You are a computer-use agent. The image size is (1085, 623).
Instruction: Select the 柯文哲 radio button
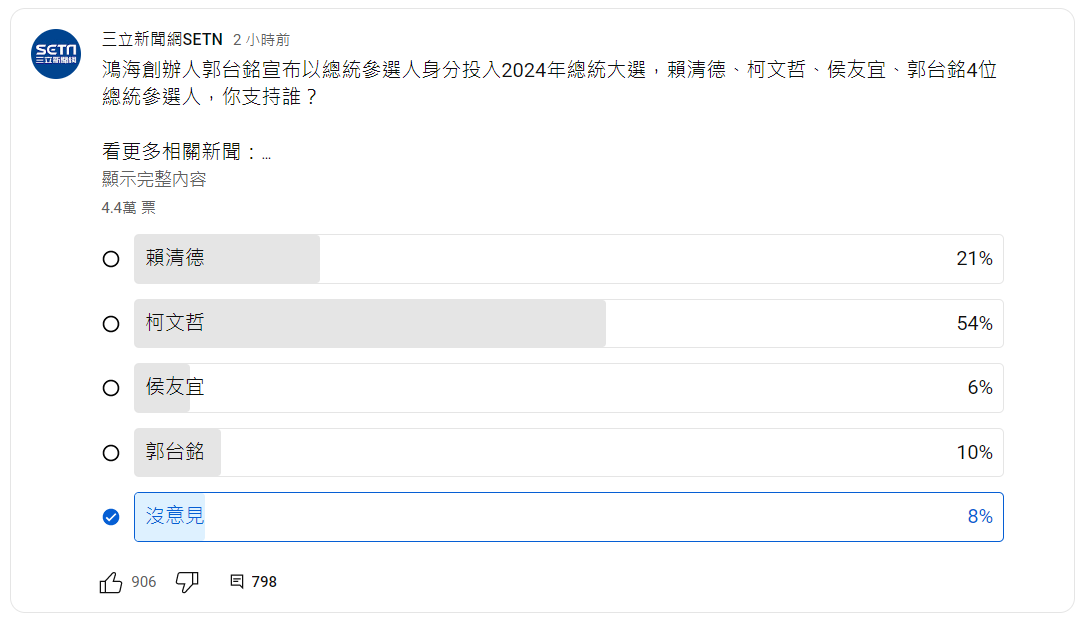(x=110, y=323)
